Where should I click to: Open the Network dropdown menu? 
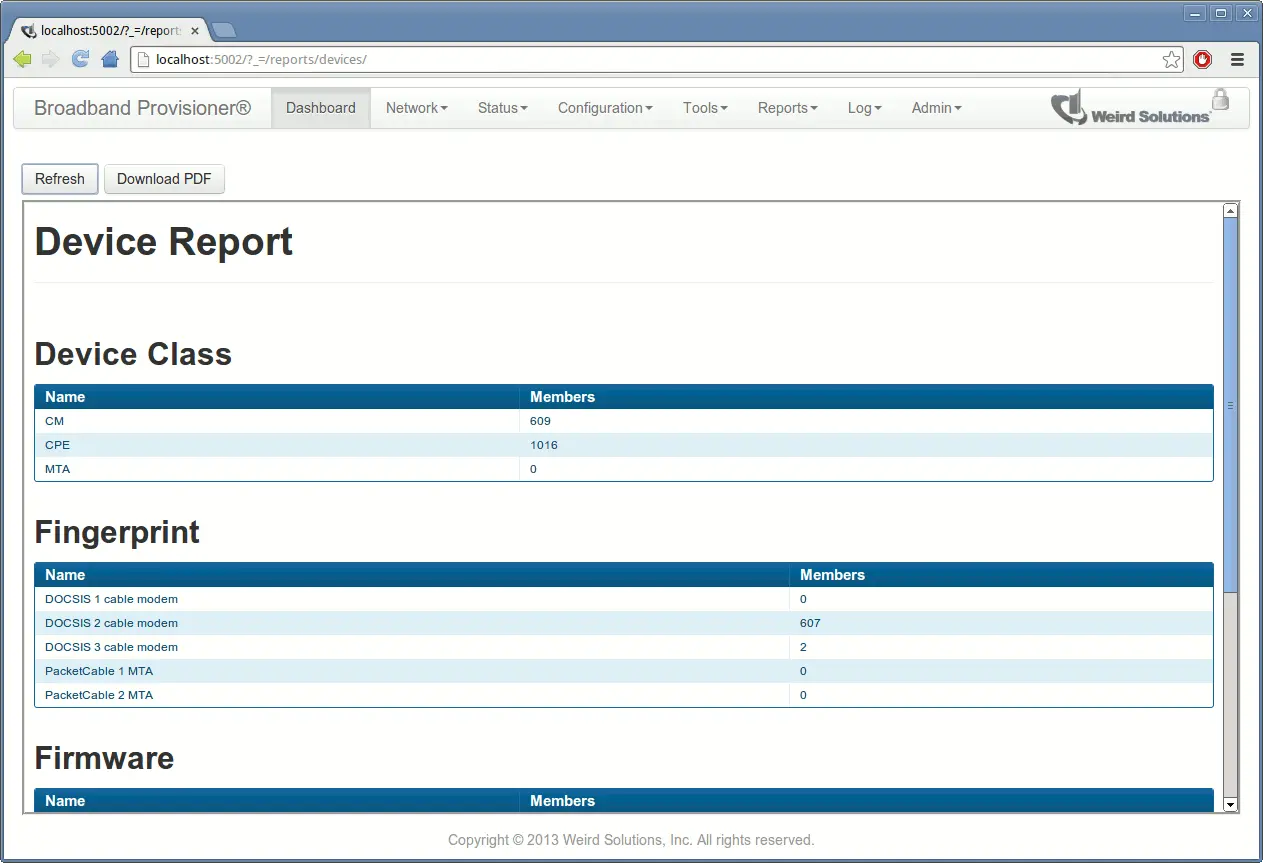click(x=416, y=108)
